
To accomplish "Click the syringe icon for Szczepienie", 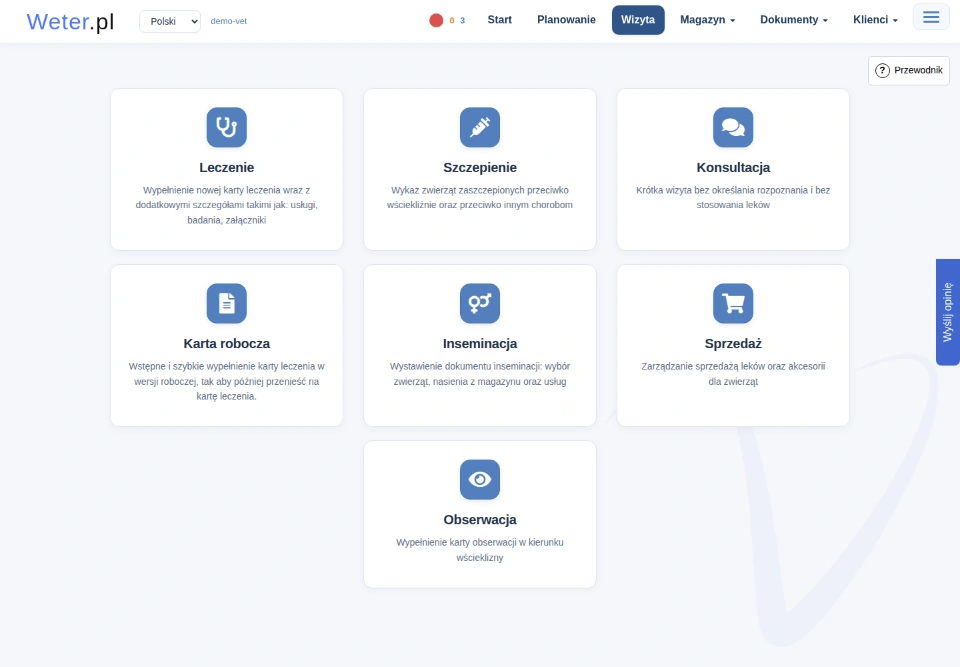I will click(480, 127).
